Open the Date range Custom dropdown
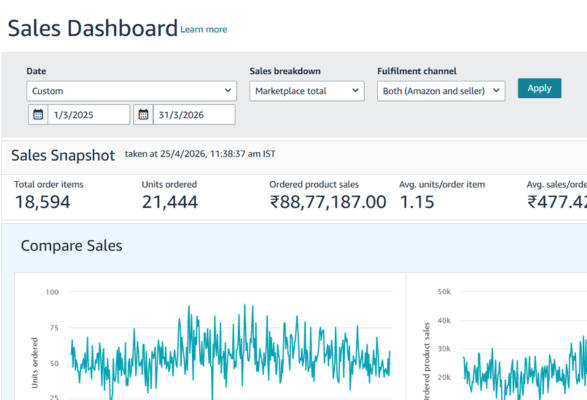 [131, 91]
